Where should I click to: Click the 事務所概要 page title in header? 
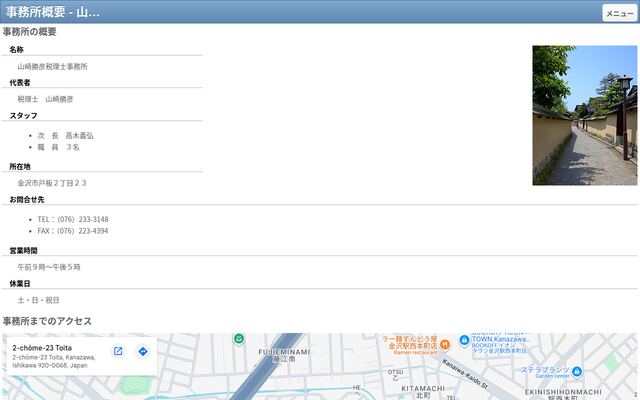(53, 12)
